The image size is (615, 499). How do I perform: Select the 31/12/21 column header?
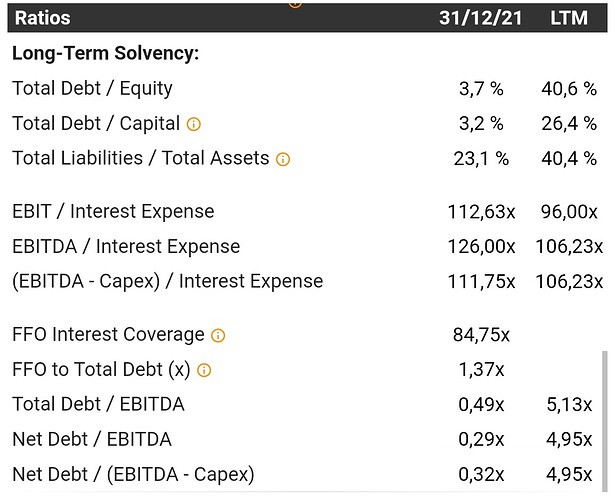click(x=478, y=18)
